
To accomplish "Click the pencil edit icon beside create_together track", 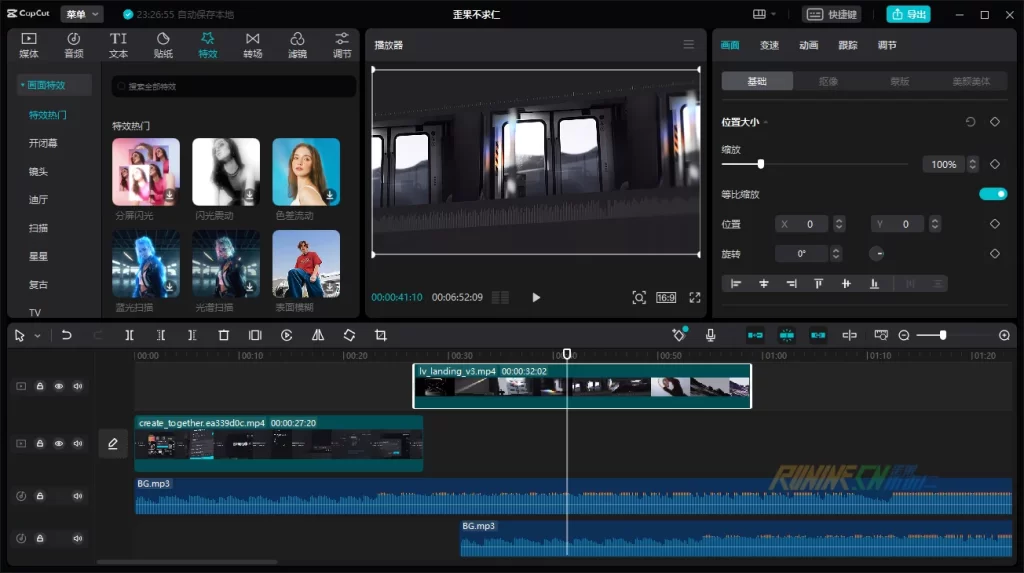I will coord(112,444).
